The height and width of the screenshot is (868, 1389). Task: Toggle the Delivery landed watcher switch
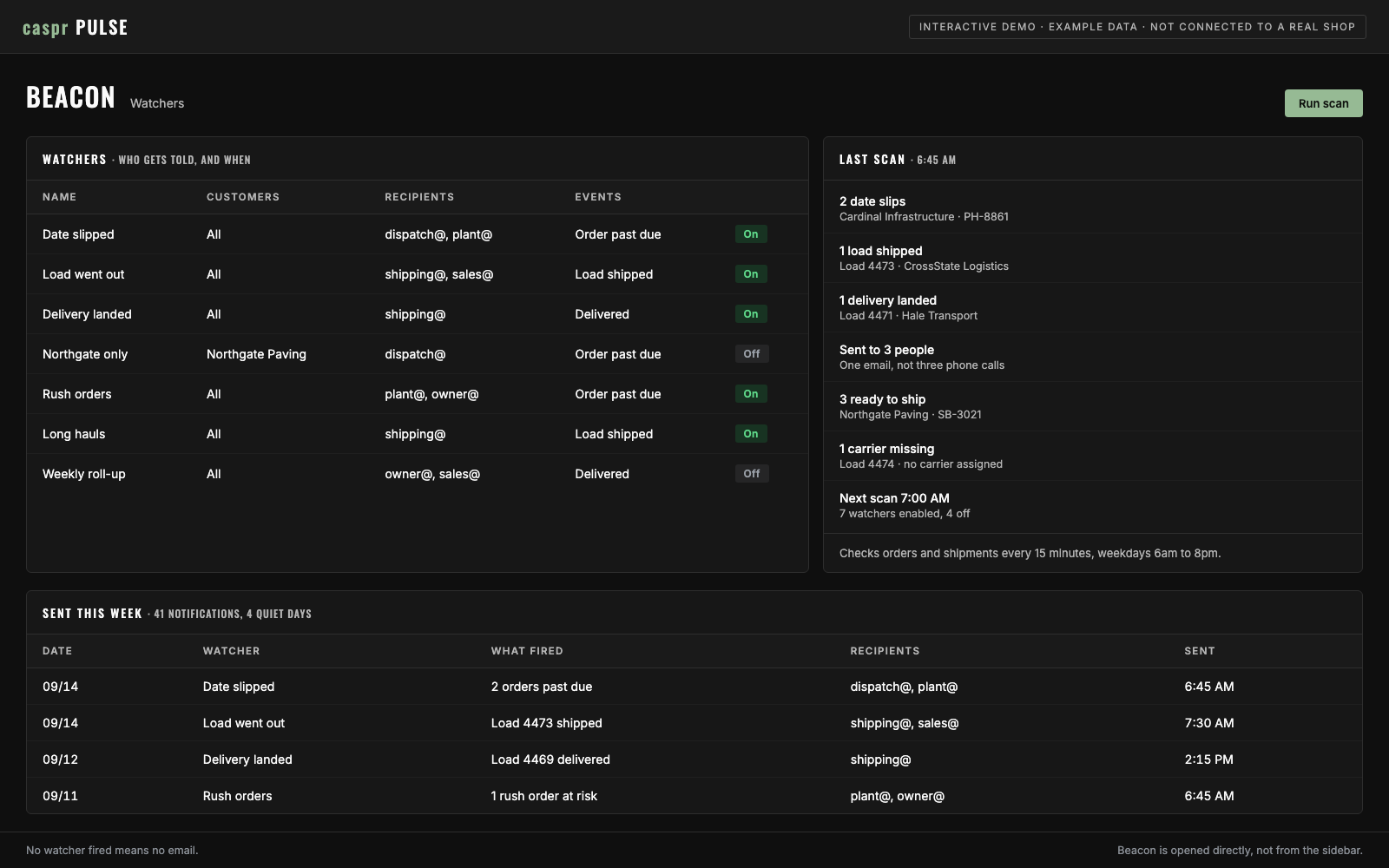click(751, 314)
